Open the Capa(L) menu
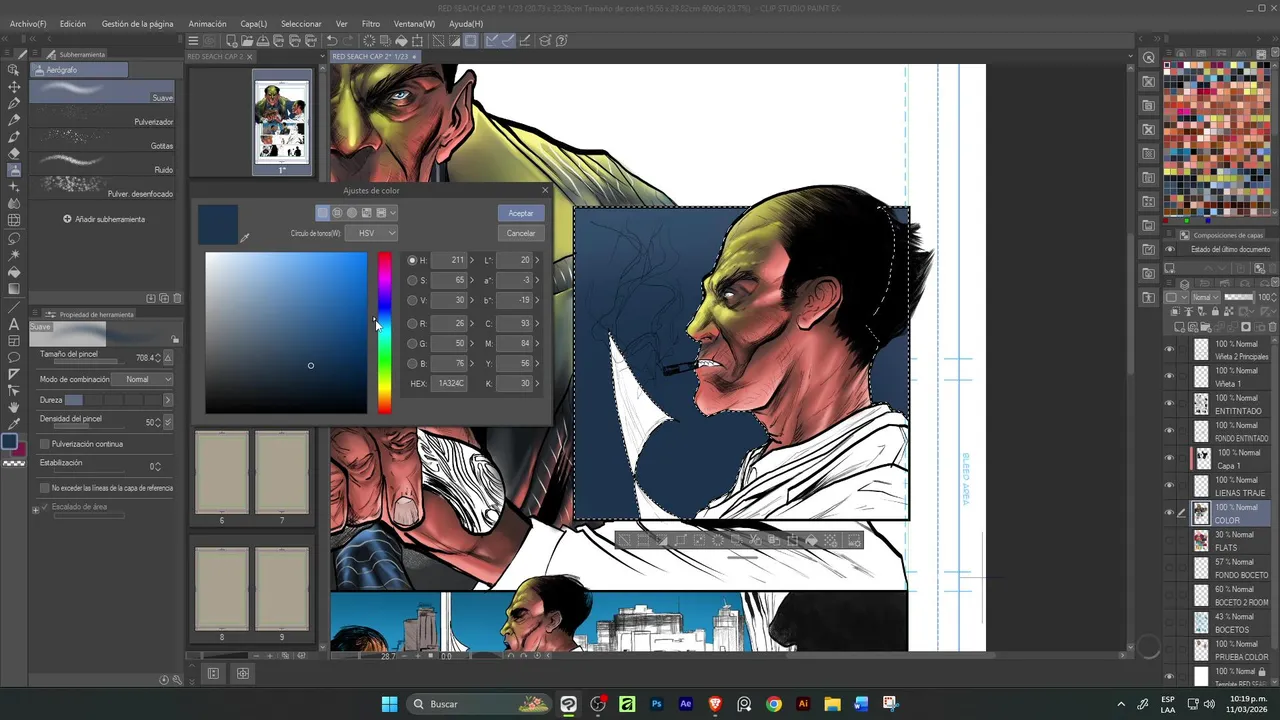Image resolution: width=1280 pixels, height=720 pixels. [254, 23]
